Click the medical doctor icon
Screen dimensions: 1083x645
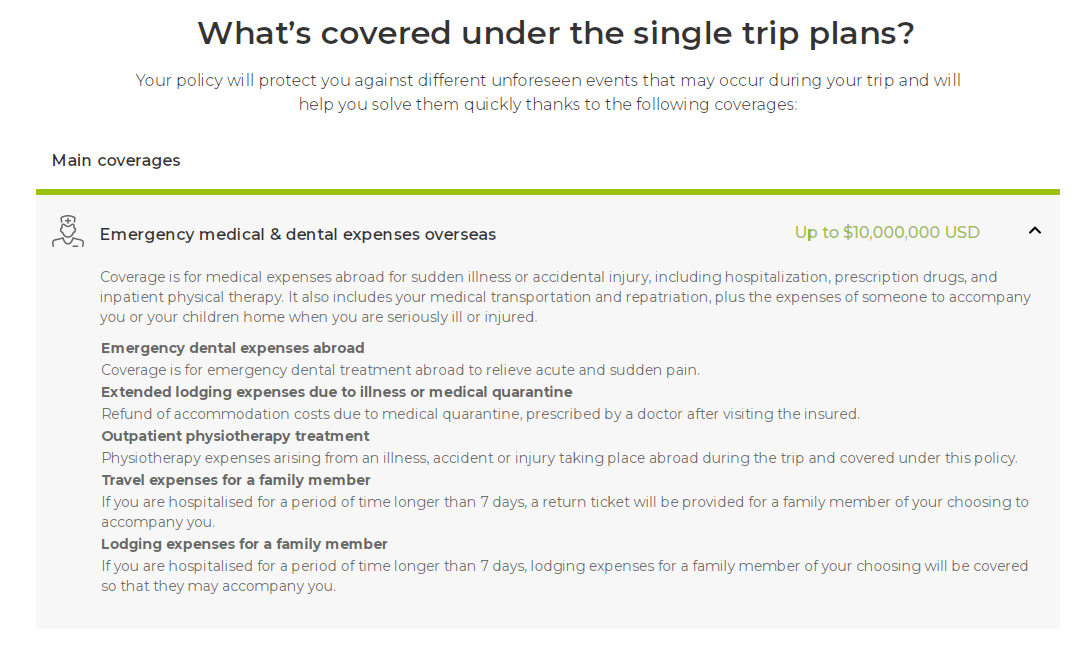(x=68, y=231)
